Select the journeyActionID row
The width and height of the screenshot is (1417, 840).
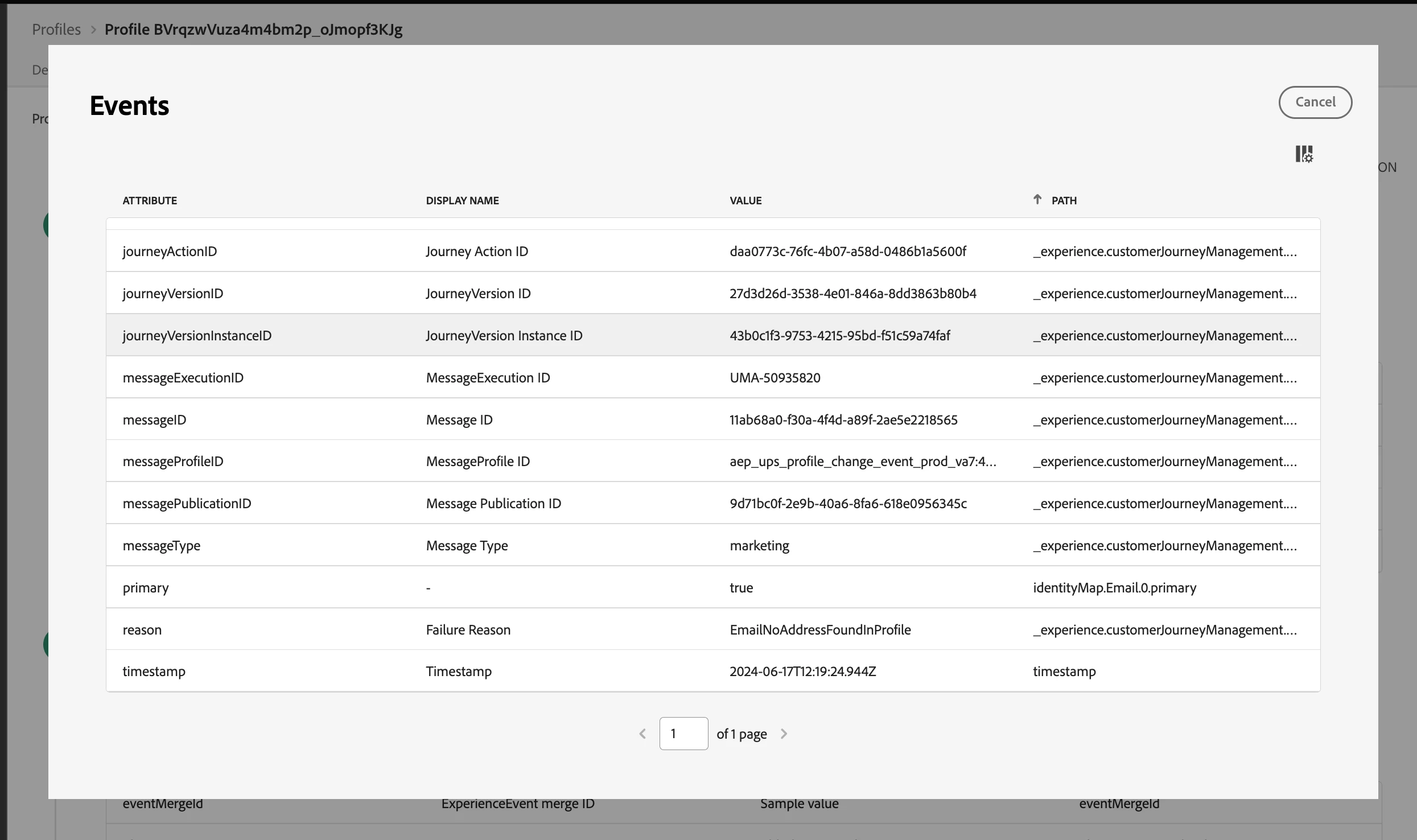coord(170,252)
